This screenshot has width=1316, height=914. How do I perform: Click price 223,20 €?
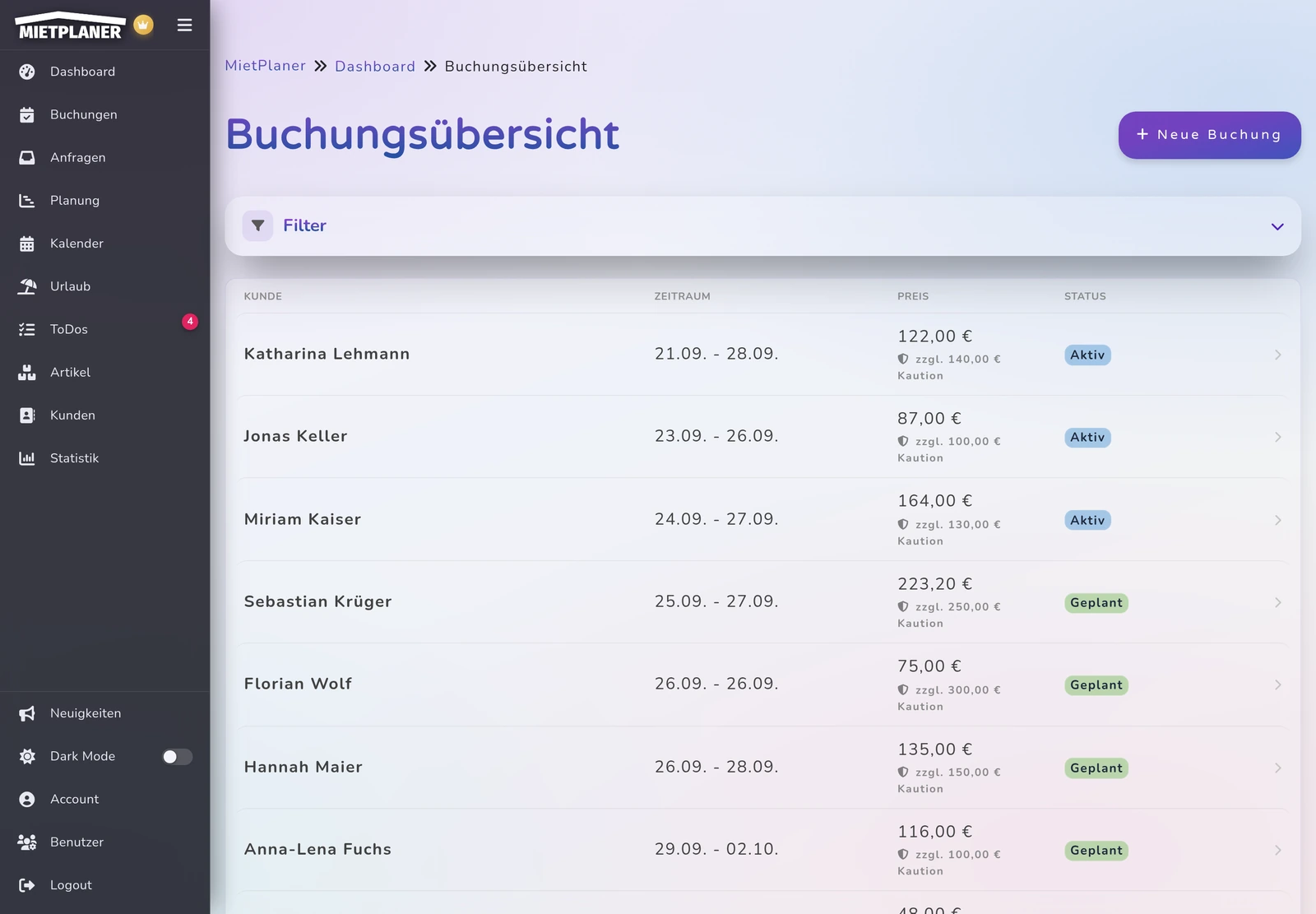point(934,583)
